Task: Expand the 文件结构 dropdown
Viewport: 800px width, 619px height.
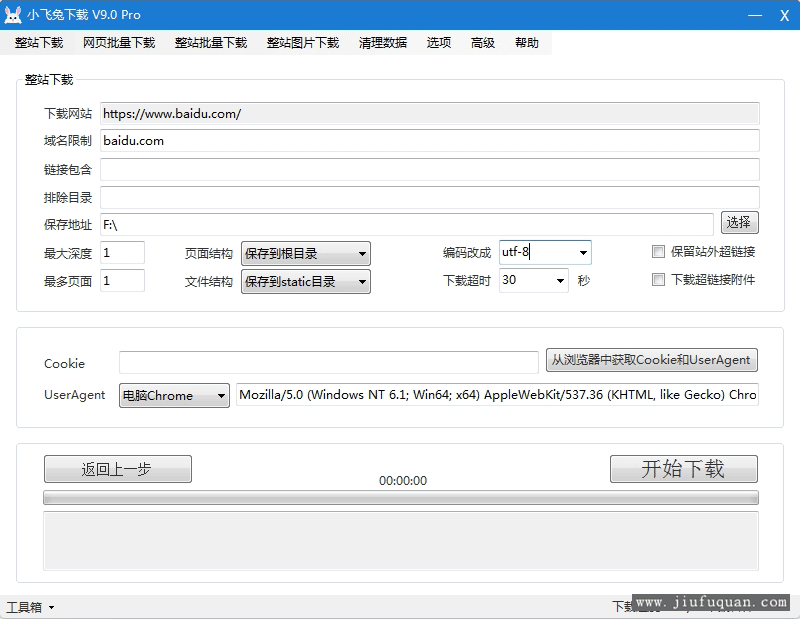Action: (x=306, y=282)
